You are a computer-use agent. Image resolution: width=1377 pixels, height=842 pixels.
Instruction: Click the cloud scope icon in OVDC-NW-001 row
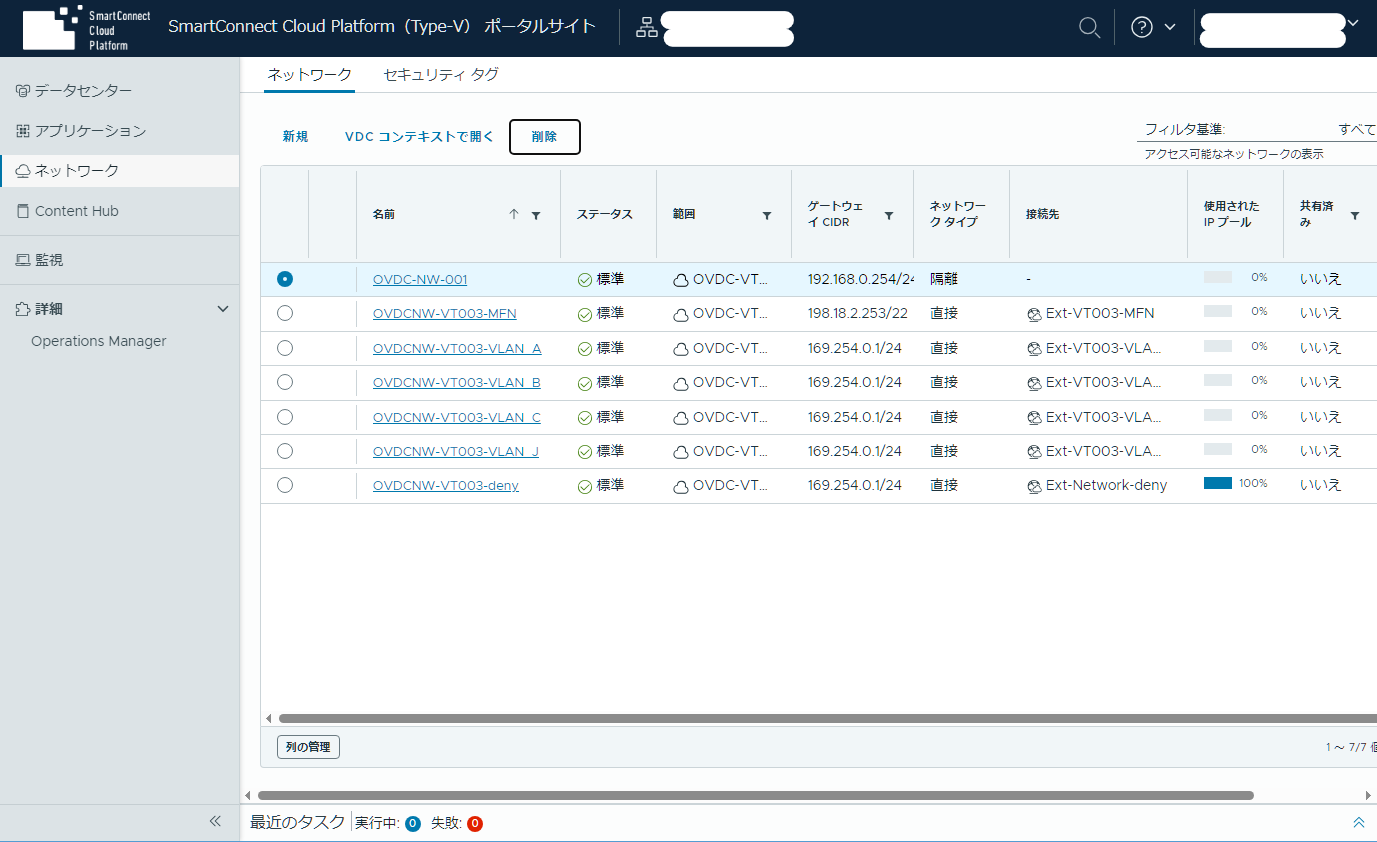(x=681, y=280)
